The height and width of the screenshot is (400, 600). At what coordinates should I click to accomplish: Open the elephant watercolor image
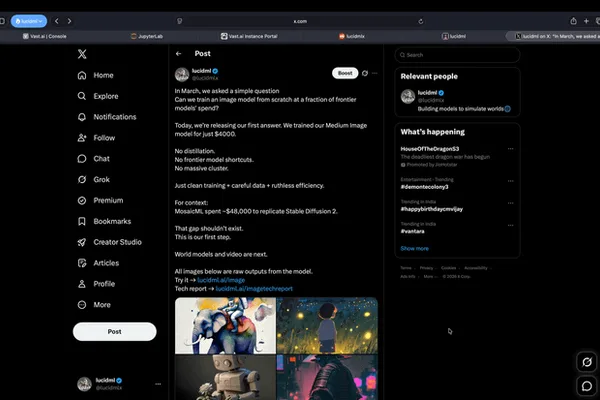tap(225, 326)
